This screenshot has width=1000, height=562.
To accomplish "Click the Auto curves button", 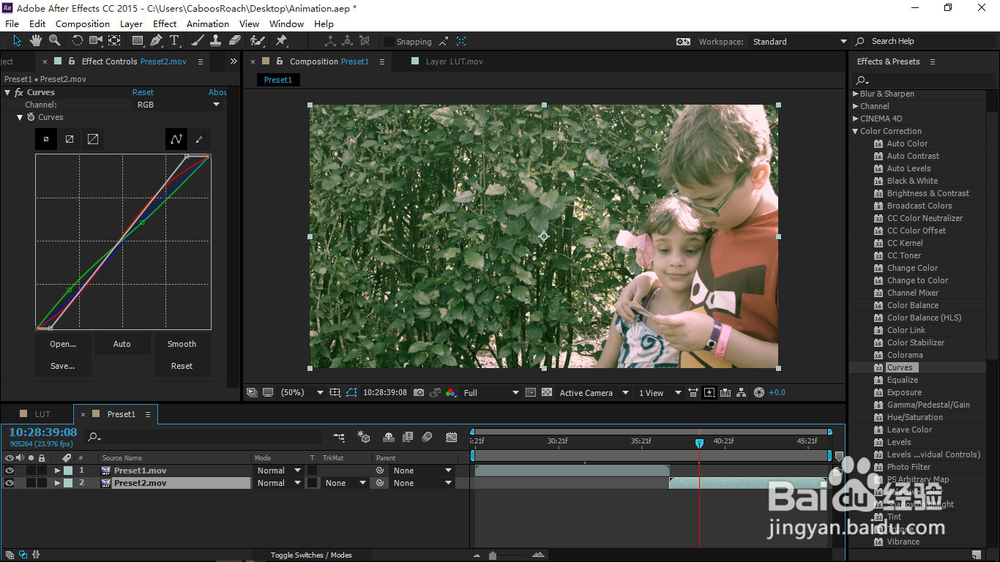I will (x=122, y=344).
